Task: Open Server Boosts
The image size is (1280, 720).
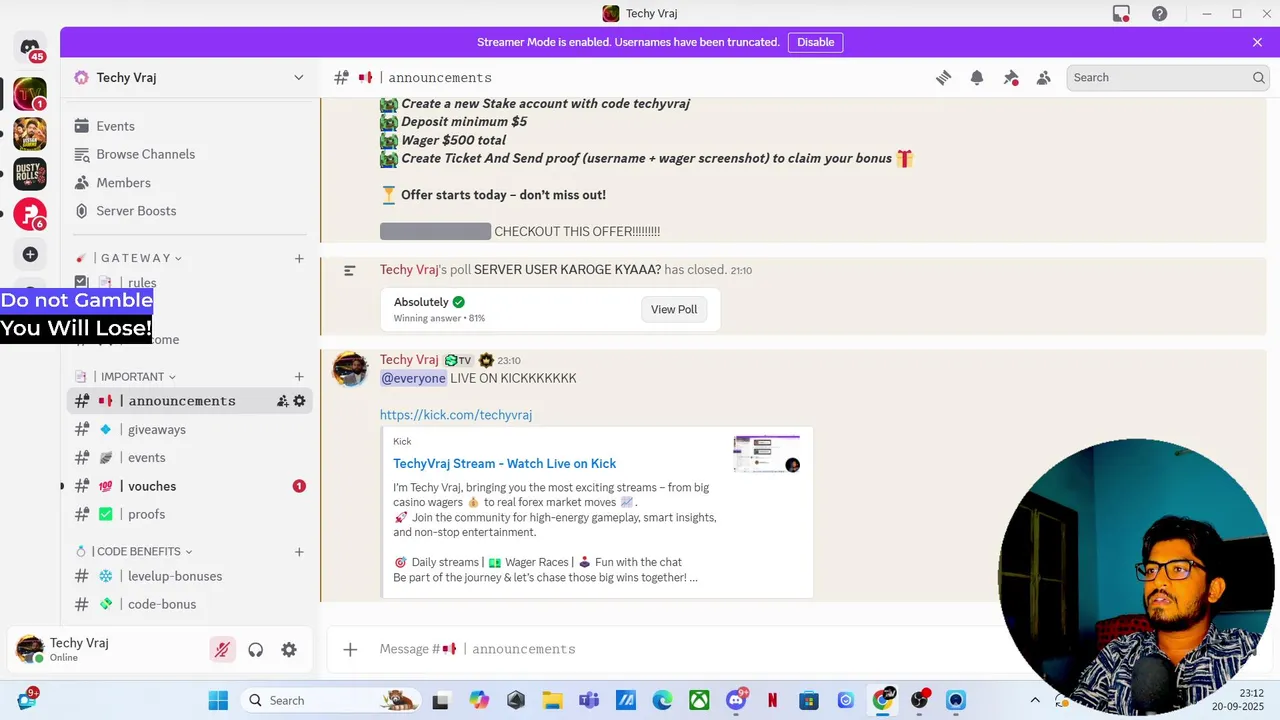Action: tap(190, 211)
